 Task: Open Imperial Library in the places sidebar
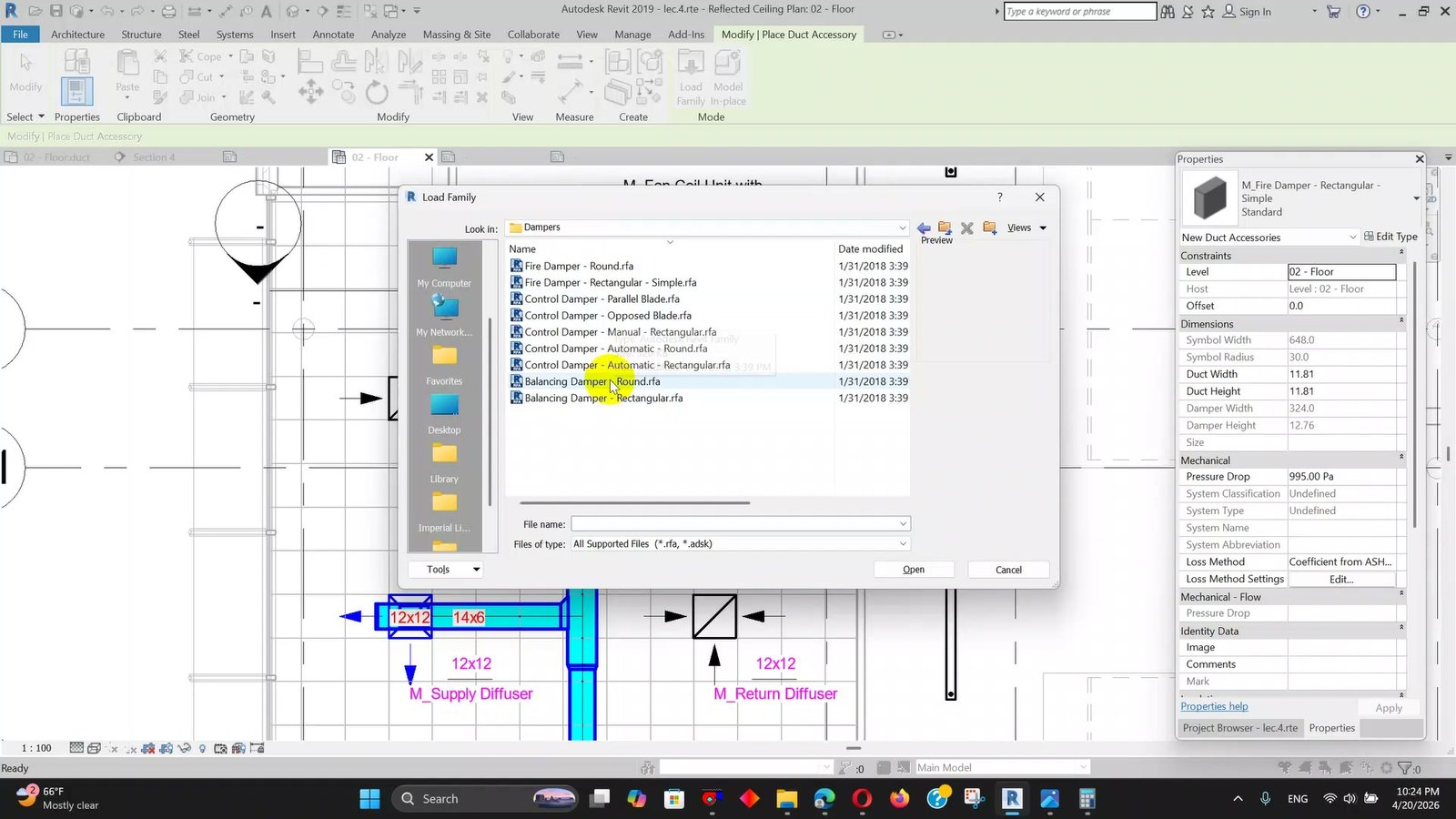pyautogui.click(x=444, y=513)
